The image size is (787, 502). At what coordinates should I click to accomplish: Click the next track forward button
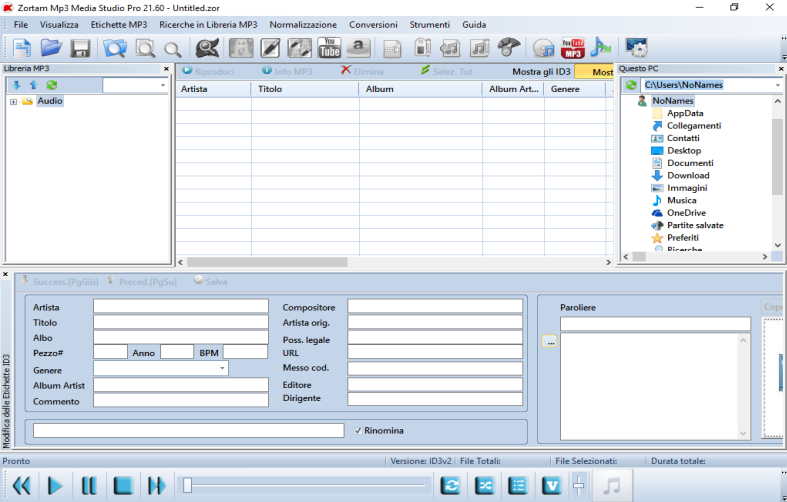(157, 485)
